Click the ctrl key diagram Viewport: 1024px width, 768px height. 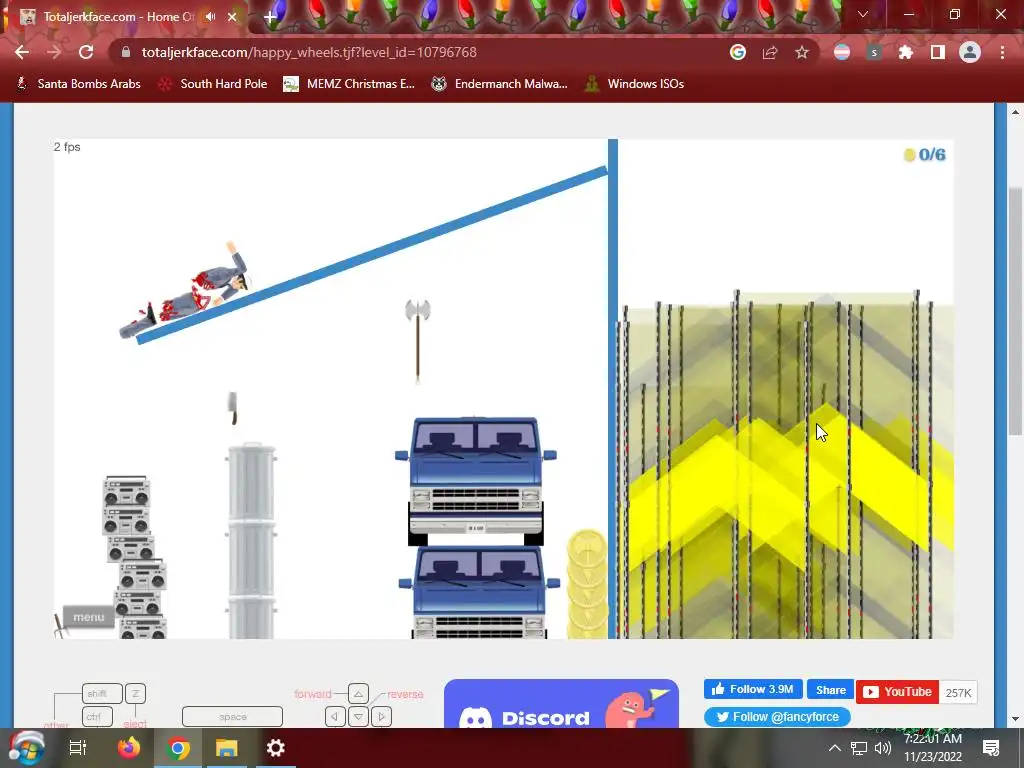(97, 716)
